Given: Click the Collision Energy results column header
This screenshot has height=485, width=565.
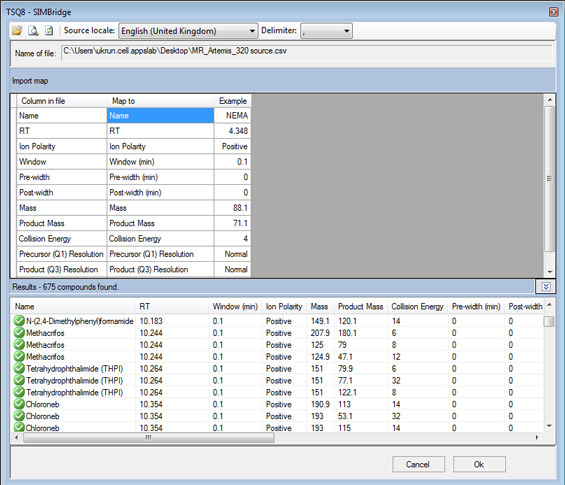Looking at the screenshot, I should click(417, 307).
